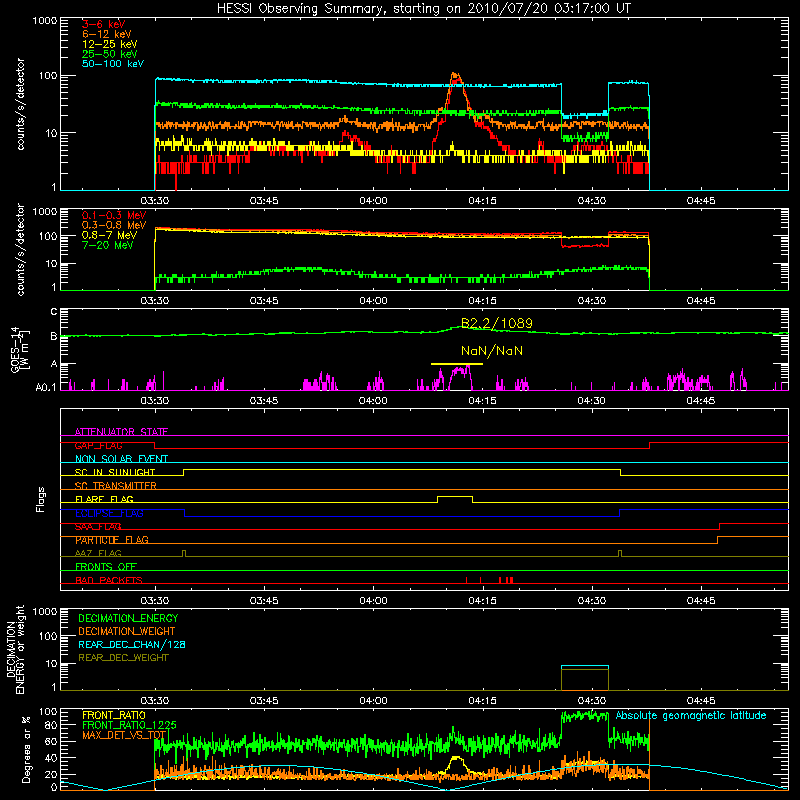Select the BAD_PACKETS flag label
The image size is (800, 800).
[x=109, y=580]
